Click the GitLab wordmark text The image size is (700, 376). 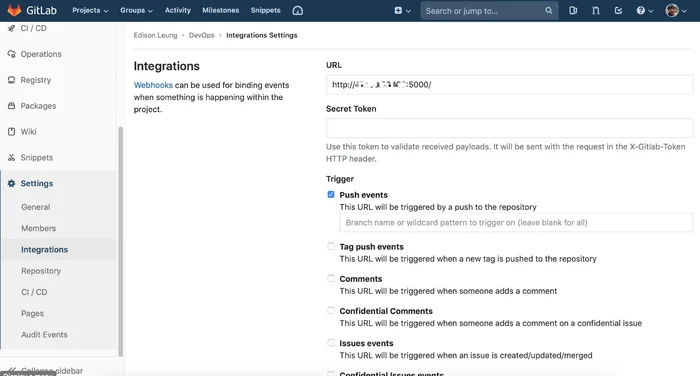[42, 10]
